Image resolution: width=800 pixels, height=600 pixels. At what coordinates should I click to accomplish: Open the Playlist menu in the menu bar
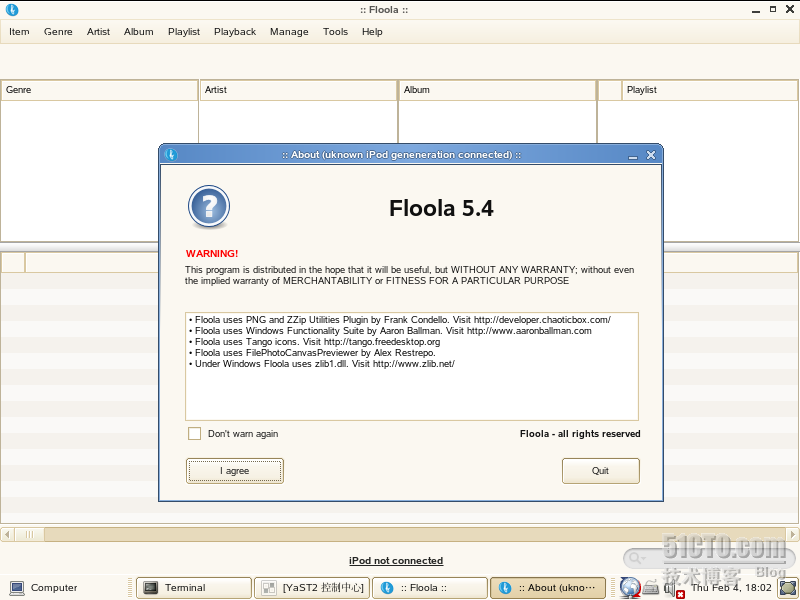[184, 32]
